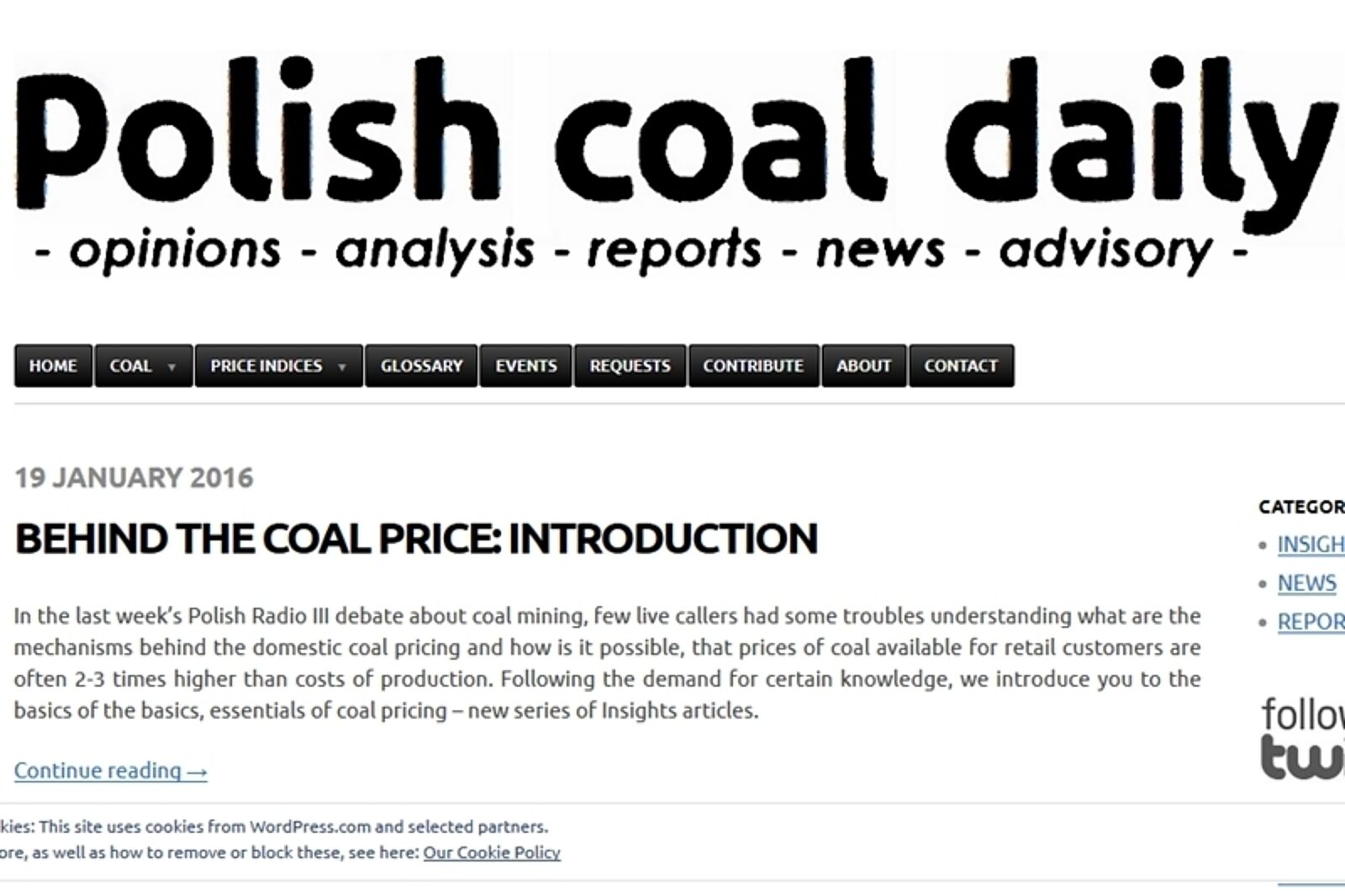Click the Continue reading link
The image size is (1345, 896).
[111, 770]
